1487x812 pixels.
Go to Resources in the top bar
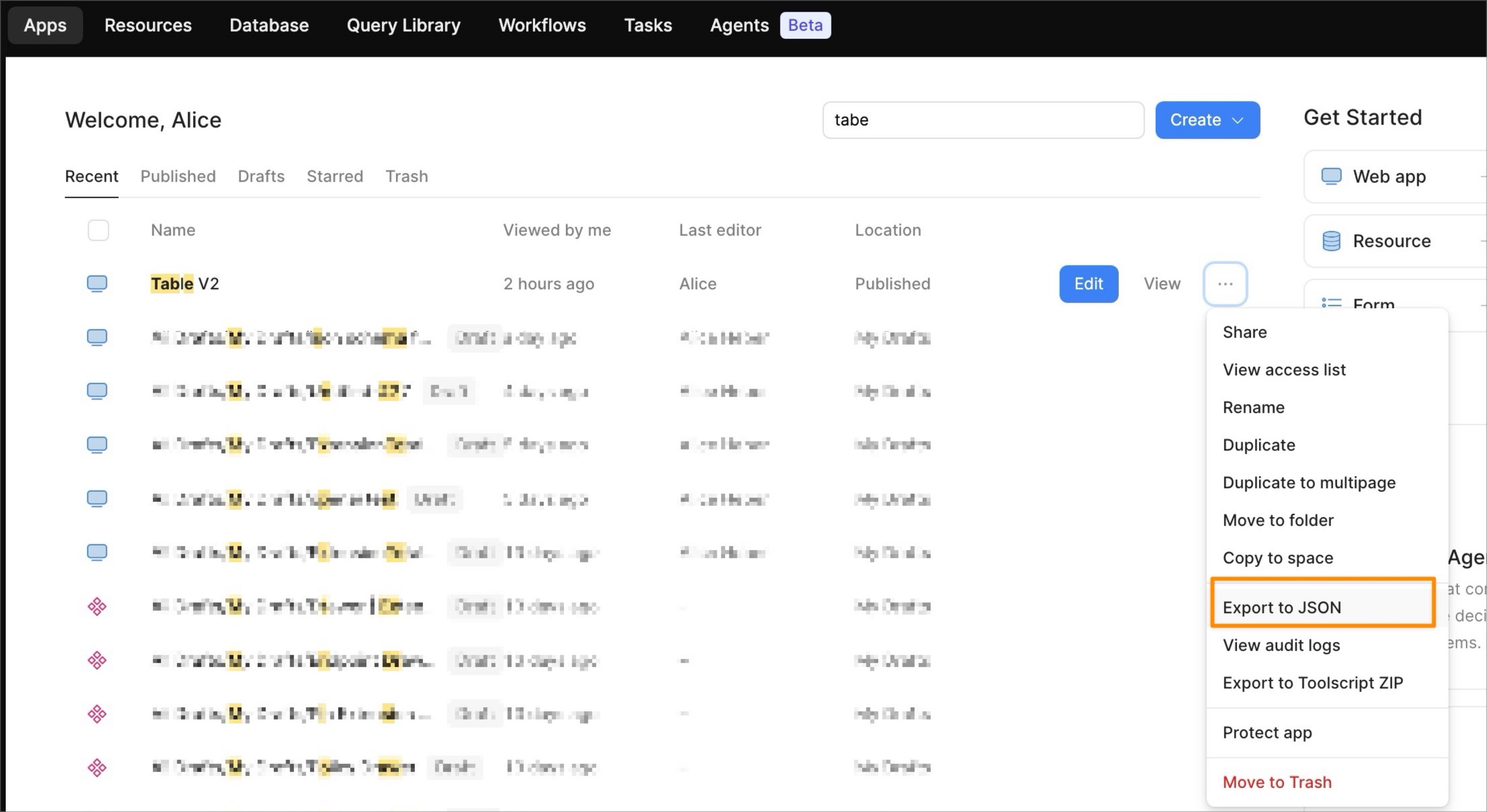[x=148, y=25]
